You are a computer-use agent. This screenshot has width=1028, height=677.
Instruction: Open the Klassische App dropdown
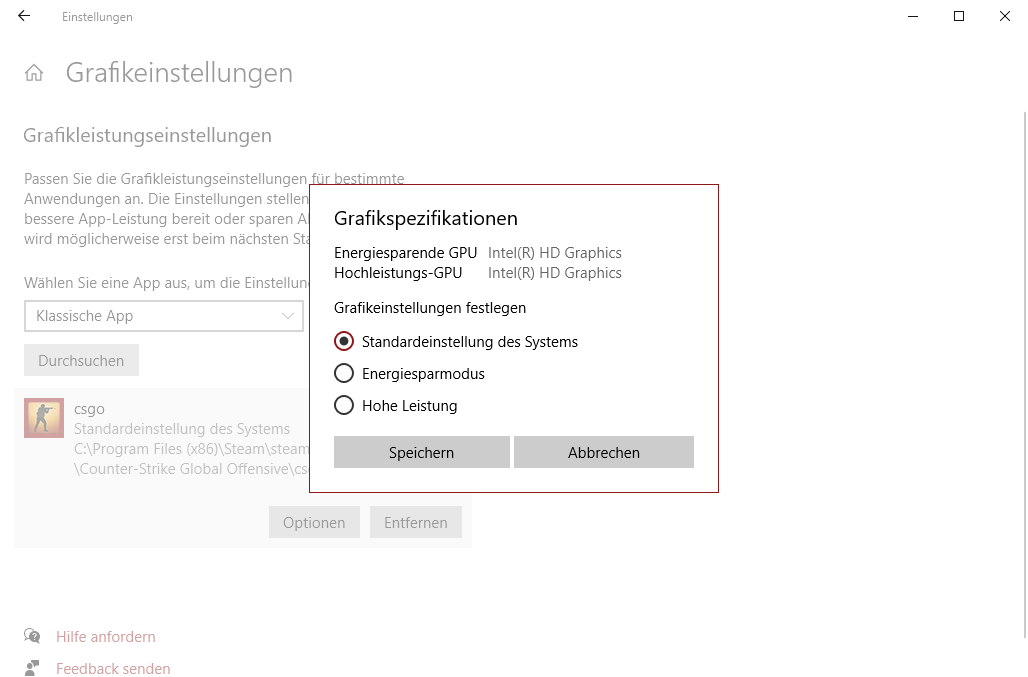tap(164, 316)
